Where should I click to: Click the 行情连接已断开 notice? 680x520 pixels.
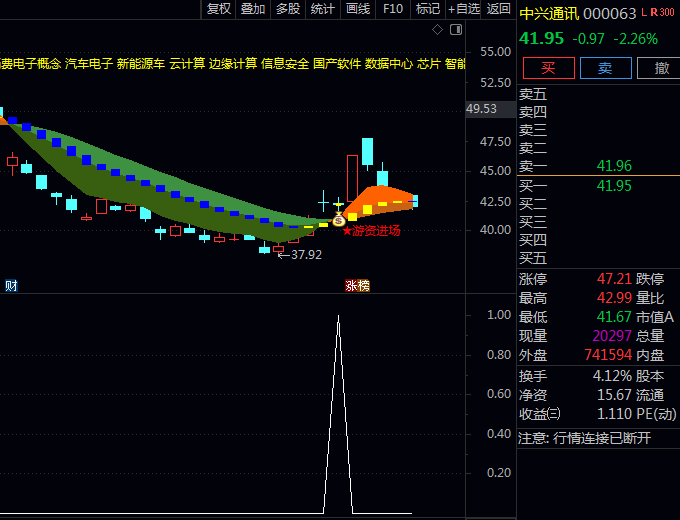602,438
